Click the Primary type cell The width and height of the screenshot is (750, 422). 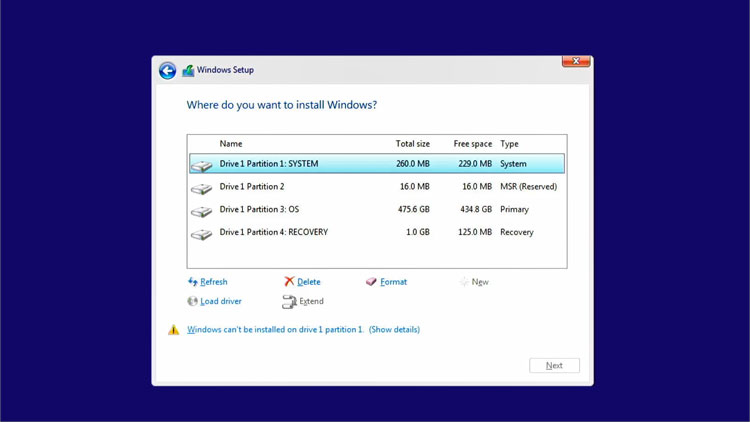[514, 209]
